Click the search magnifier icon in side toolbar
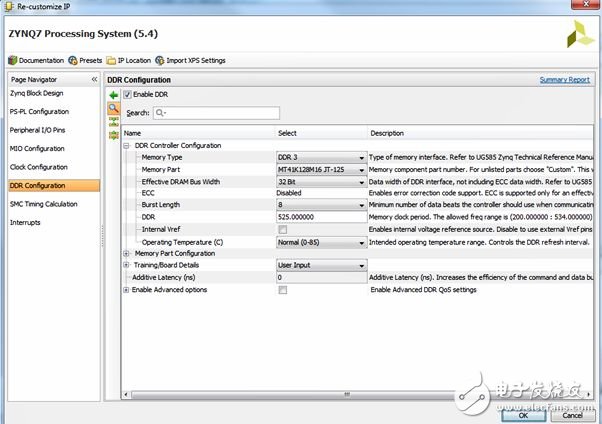 point(113,109)
